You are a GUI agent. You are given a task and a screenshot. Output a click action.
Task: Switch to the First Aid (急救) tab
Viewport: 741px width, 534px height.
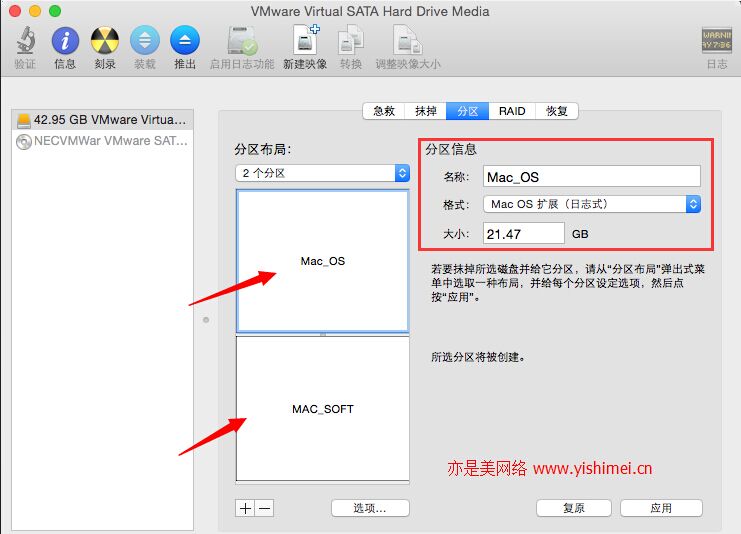point(384,111)
